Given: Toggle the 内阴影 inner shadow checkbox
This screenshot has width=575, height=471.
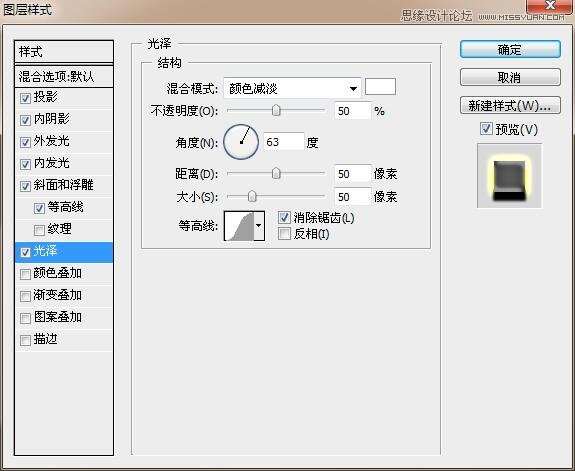Looking at the screenshot, I should 25,120.
